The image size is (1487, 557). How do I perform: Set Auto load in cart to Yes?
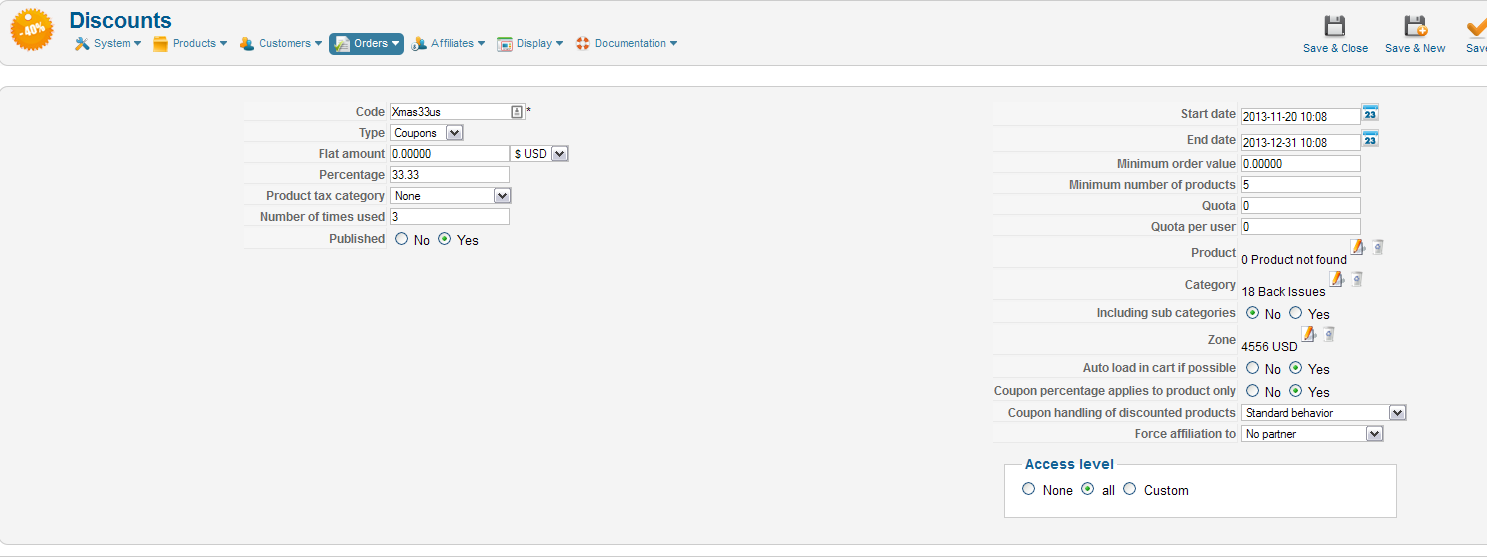(x=1295, y=368)
